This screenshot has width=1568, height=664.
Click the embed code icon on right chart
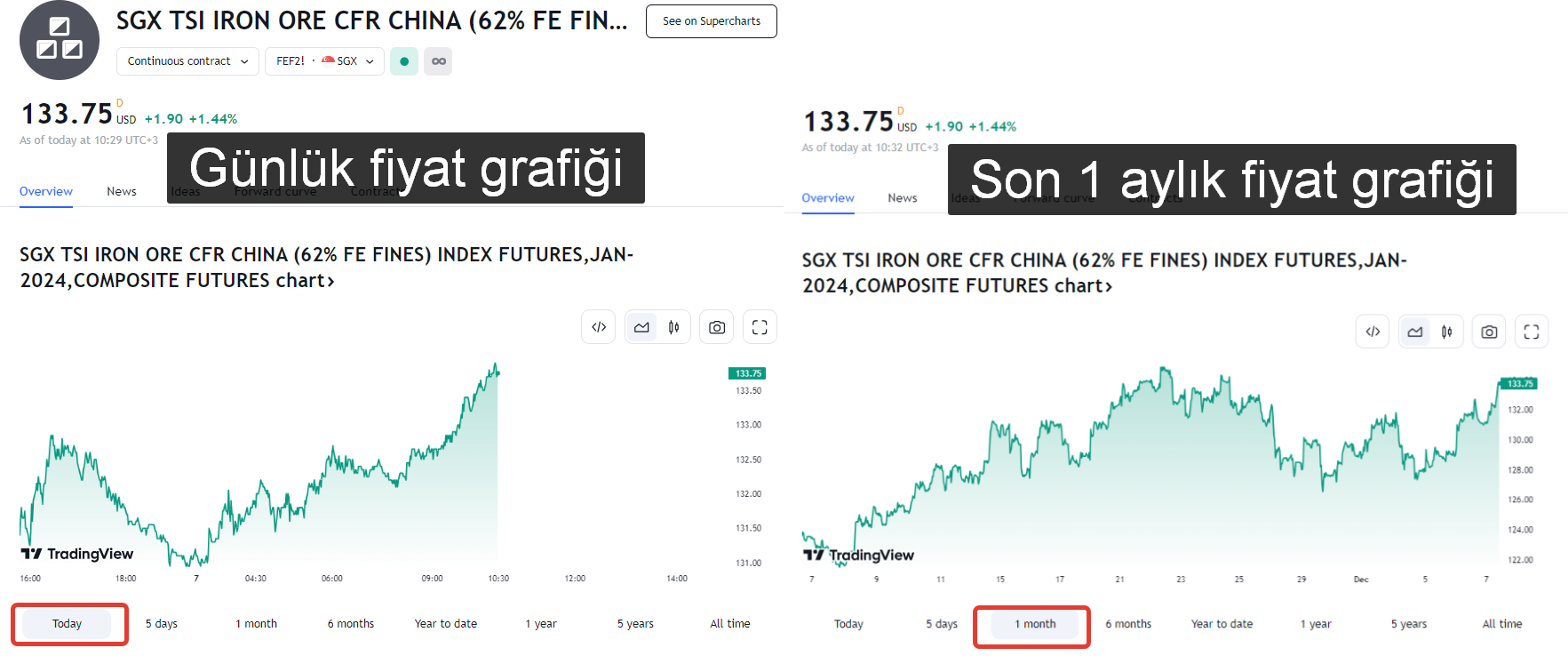(x=1373, y=332)
